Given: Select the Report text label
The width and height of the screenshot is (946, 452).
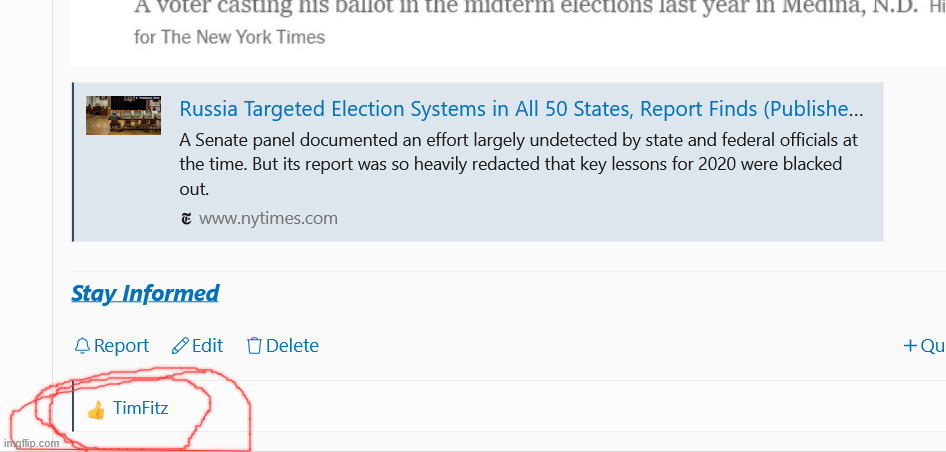Looking at the screenshot, I should click(121, 346).
